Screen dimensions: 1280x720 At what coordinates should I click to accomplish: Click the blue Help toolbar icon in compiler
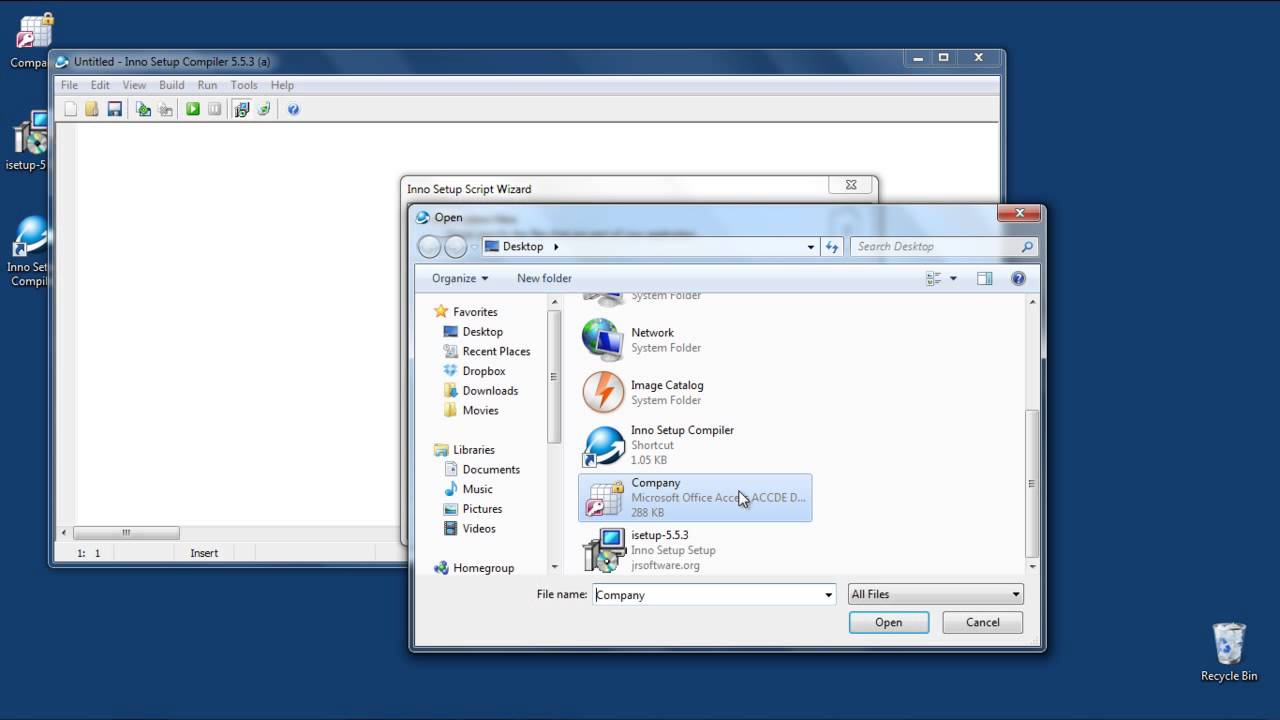tap(293, 109)
